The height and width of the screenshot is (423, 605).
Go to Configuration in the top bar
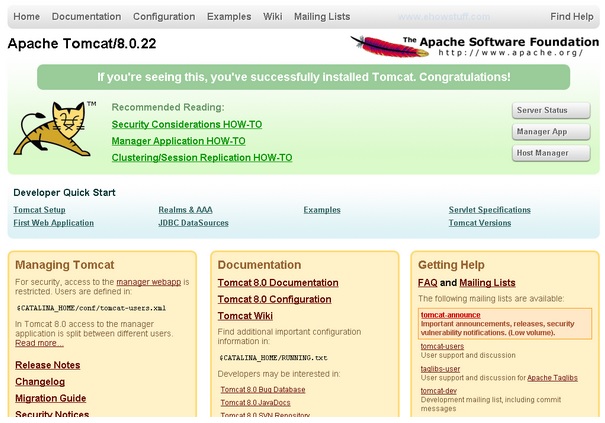164,17
